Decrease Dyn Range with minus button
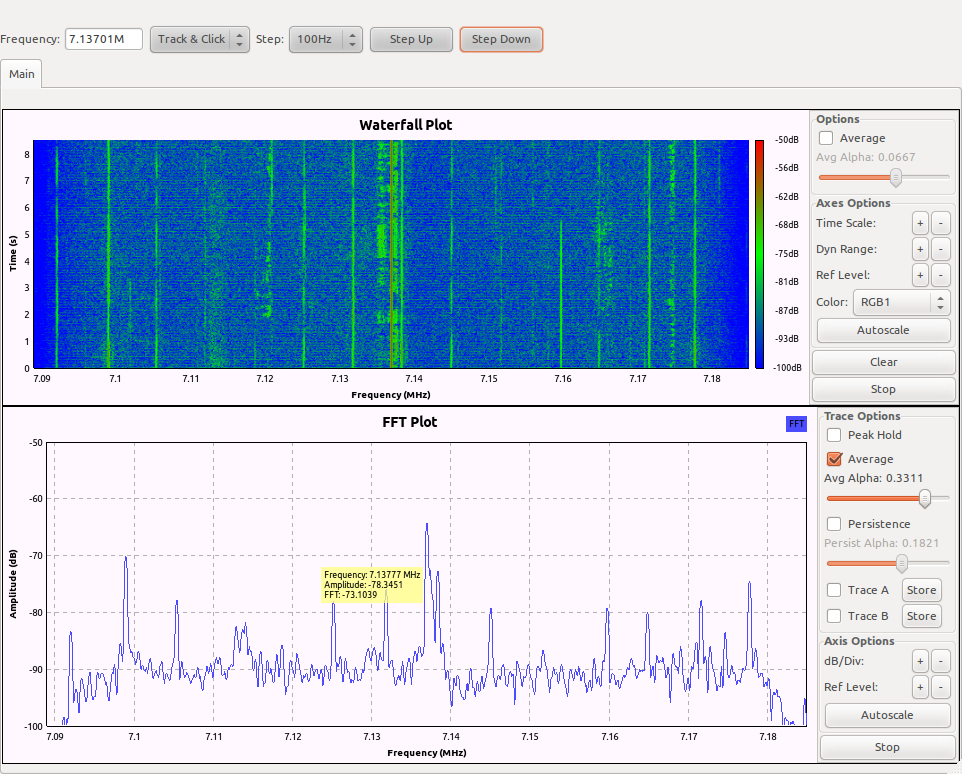Screen dimensions: 962x774 coord(941,250)
